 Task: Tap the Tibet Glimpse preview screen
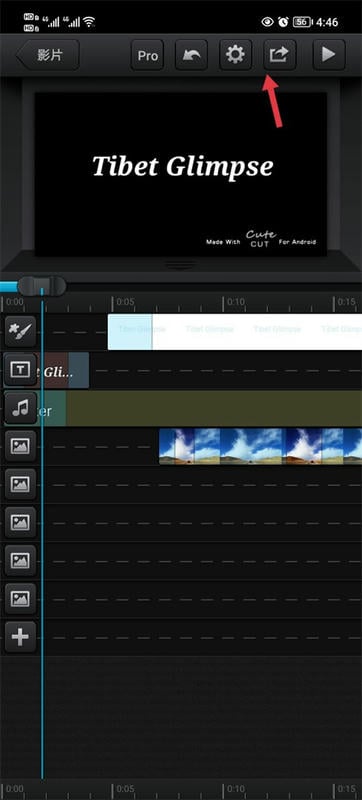point(180,174)
